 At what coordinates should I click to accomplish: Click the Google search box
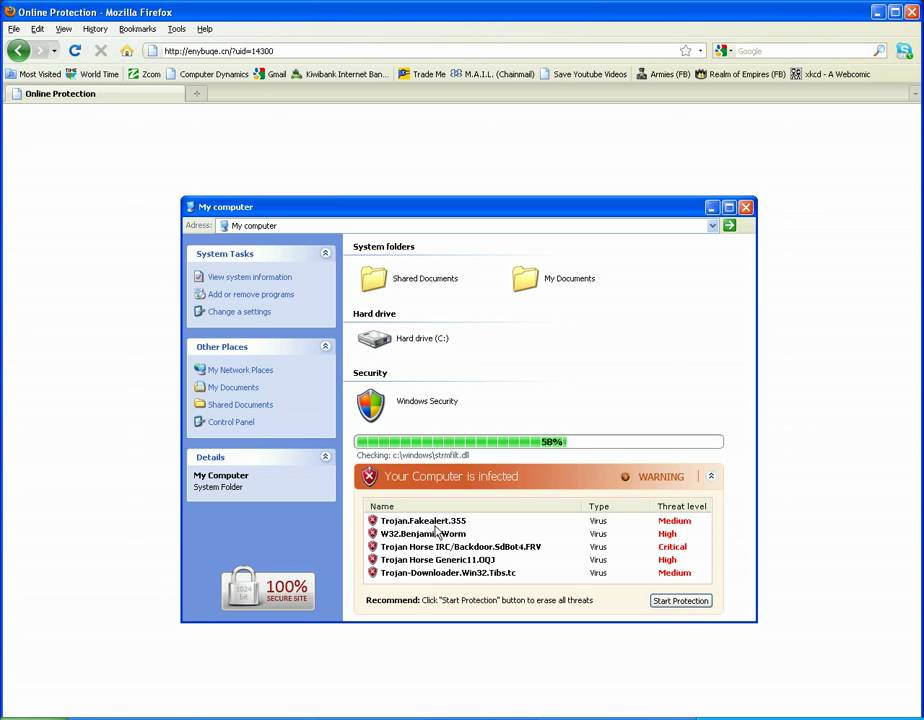[x=803, y=51]
